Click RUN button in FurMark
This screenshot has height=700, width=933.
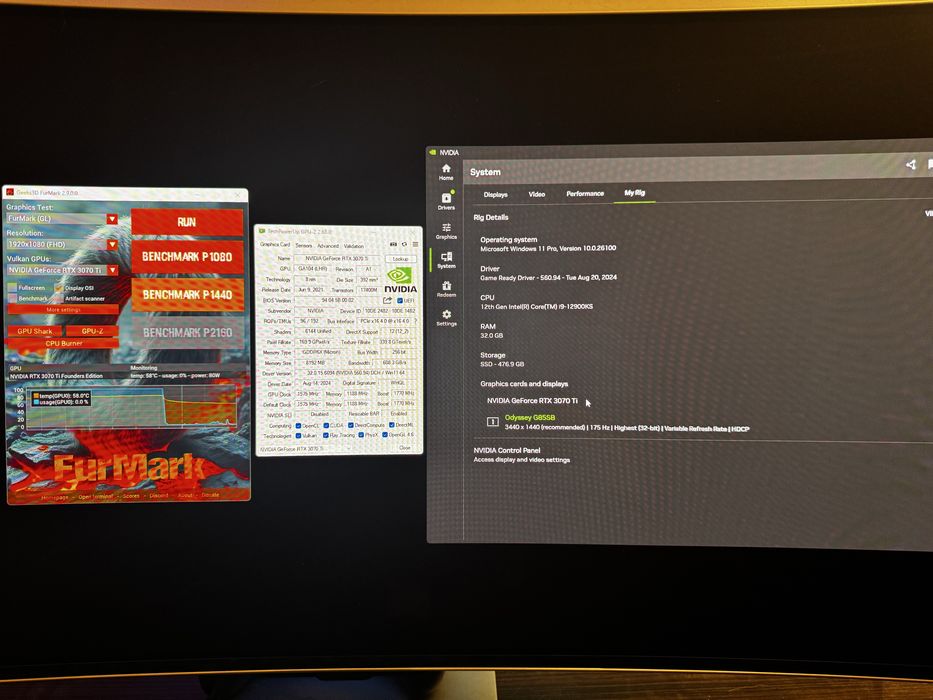(x=187, y=221)
